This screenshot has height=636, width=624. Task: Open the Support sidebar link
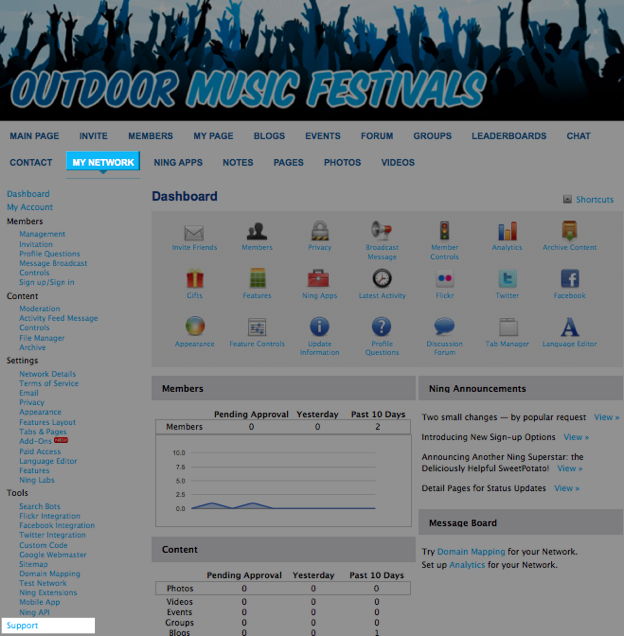(x=22, y=625)
